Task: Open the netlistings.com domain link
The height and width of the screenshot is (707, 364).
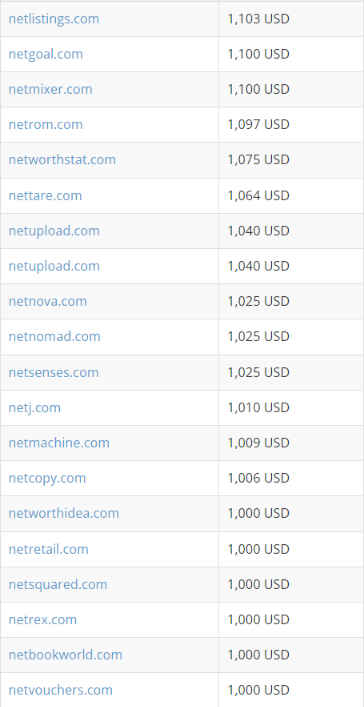Action: (x=54, y=19)
